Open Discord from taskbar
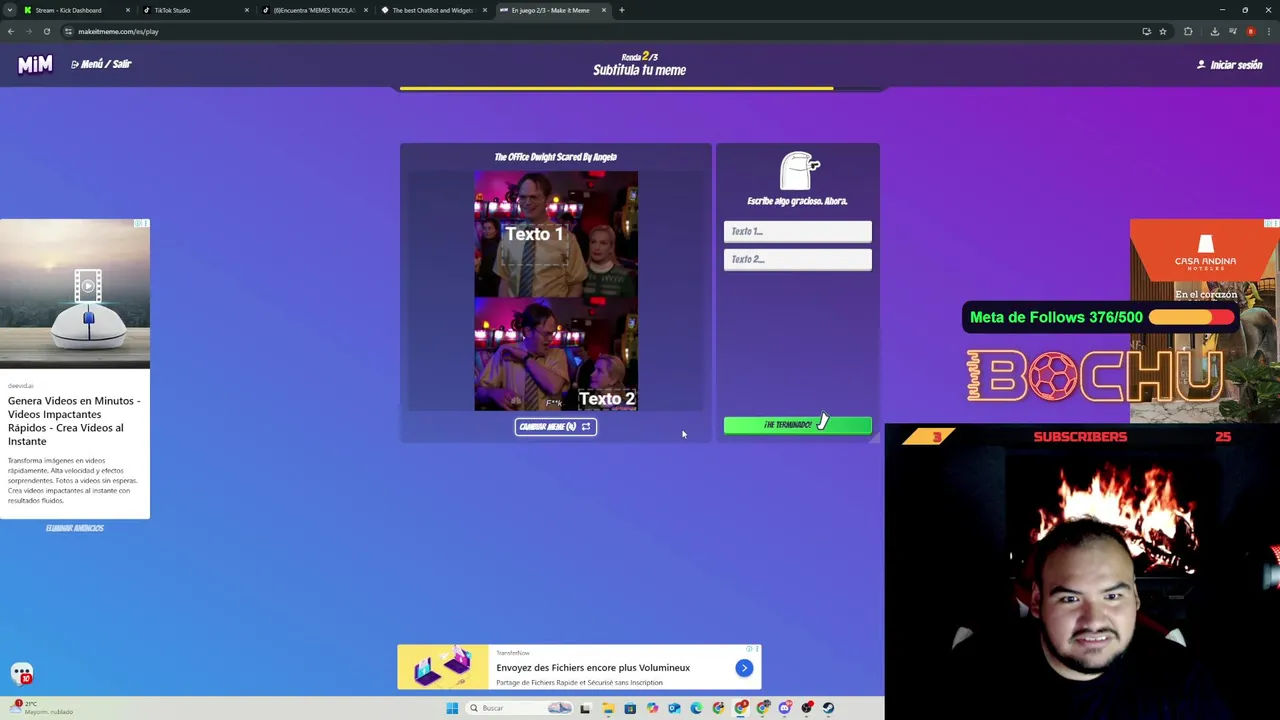1280x720 pixels. point(785,708)
